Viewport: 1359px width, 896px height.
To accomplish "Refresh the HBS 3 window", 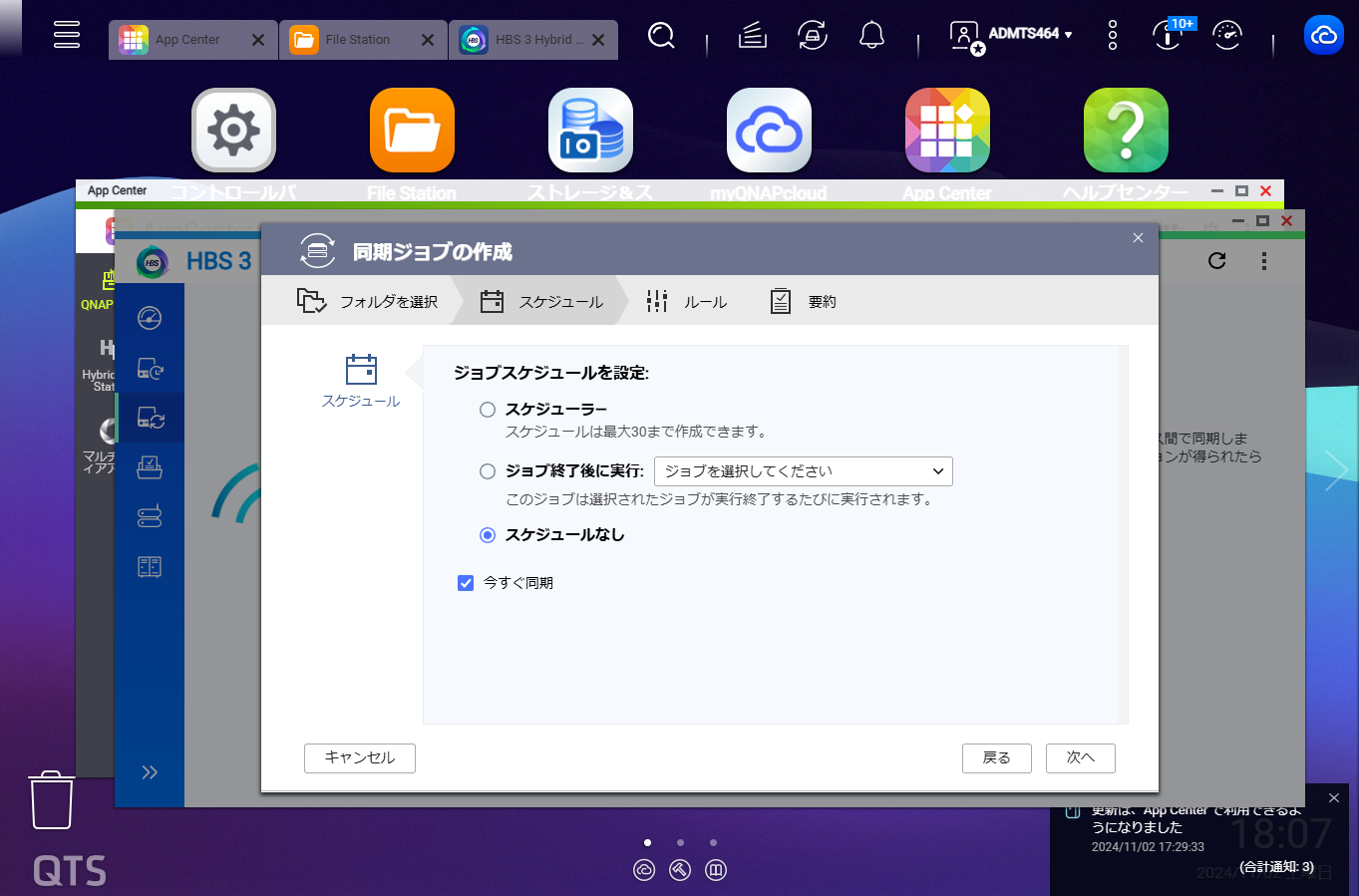I will pyautogui.click(x=1216, y=261).
